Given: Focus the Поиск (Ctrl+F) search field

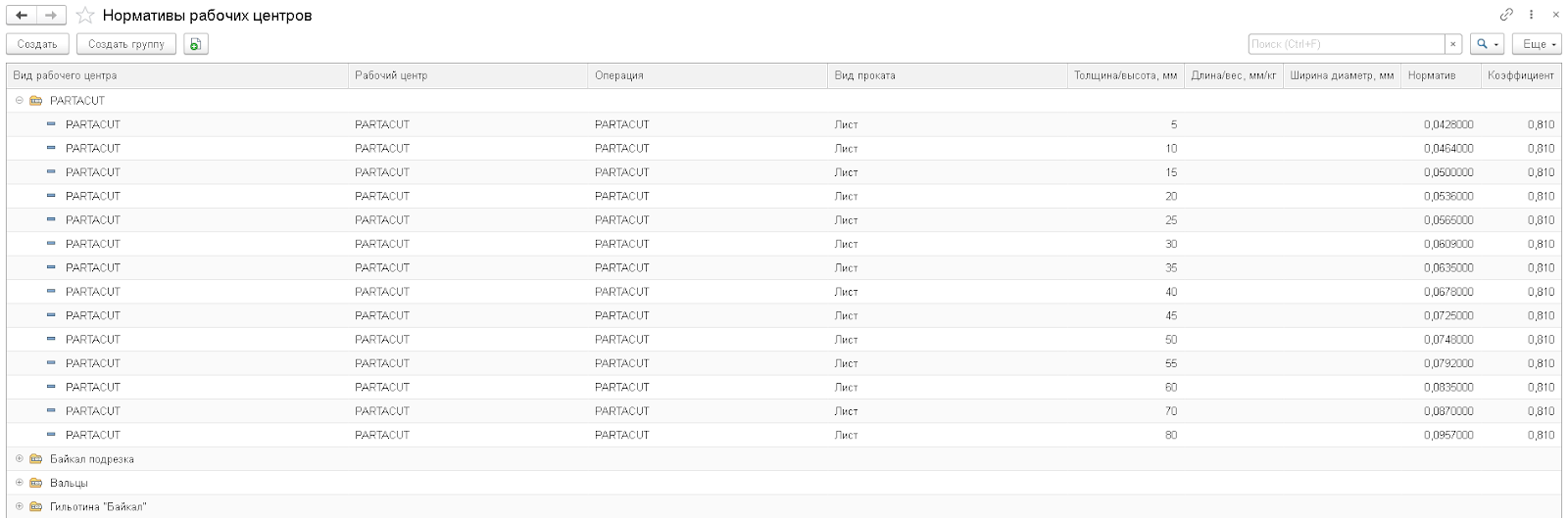Looking at the screenshot, I should point(1347,44).
